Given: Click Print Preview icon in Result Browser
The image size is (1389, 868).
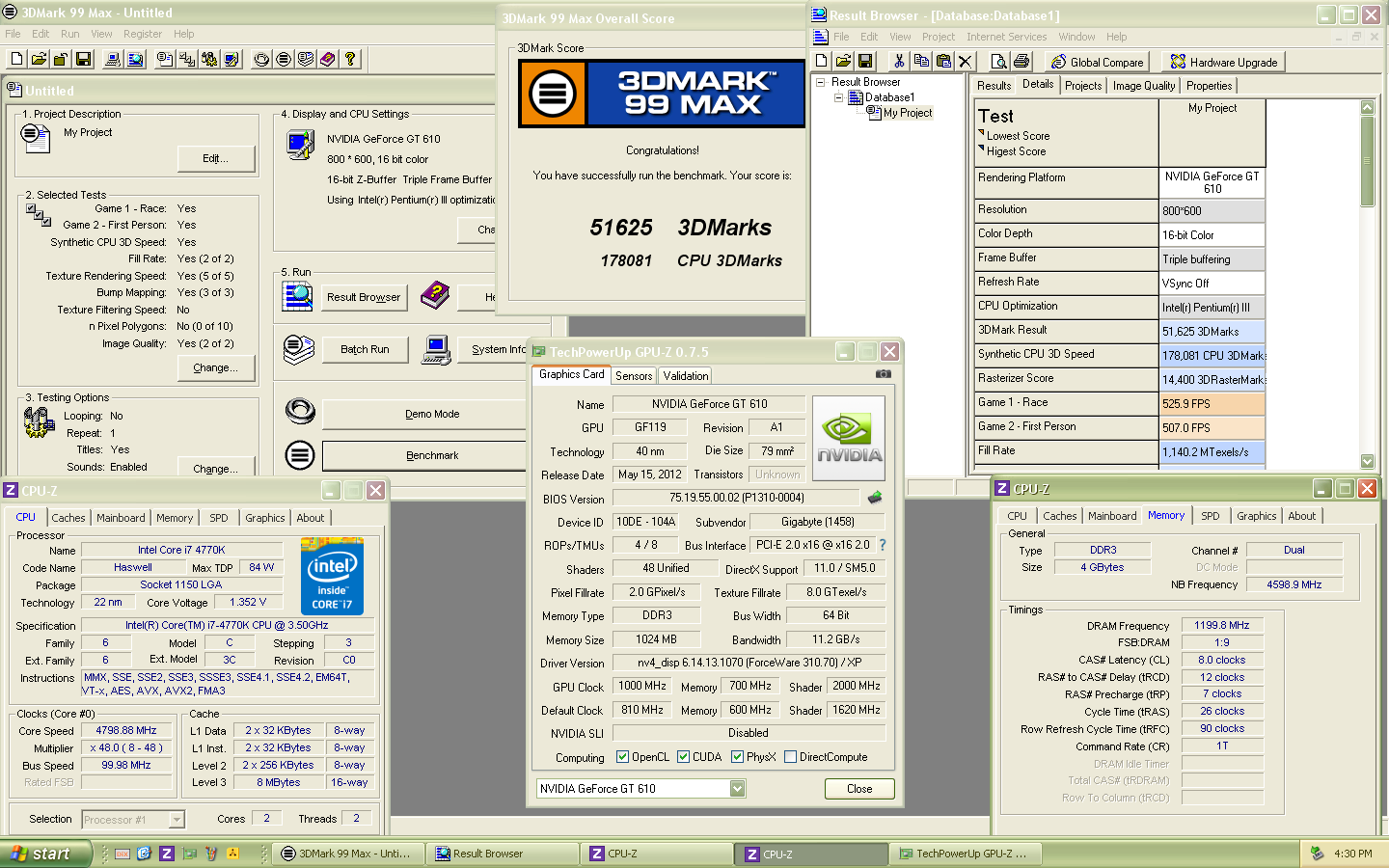Looking at the screenshot, I should (999, 61).
